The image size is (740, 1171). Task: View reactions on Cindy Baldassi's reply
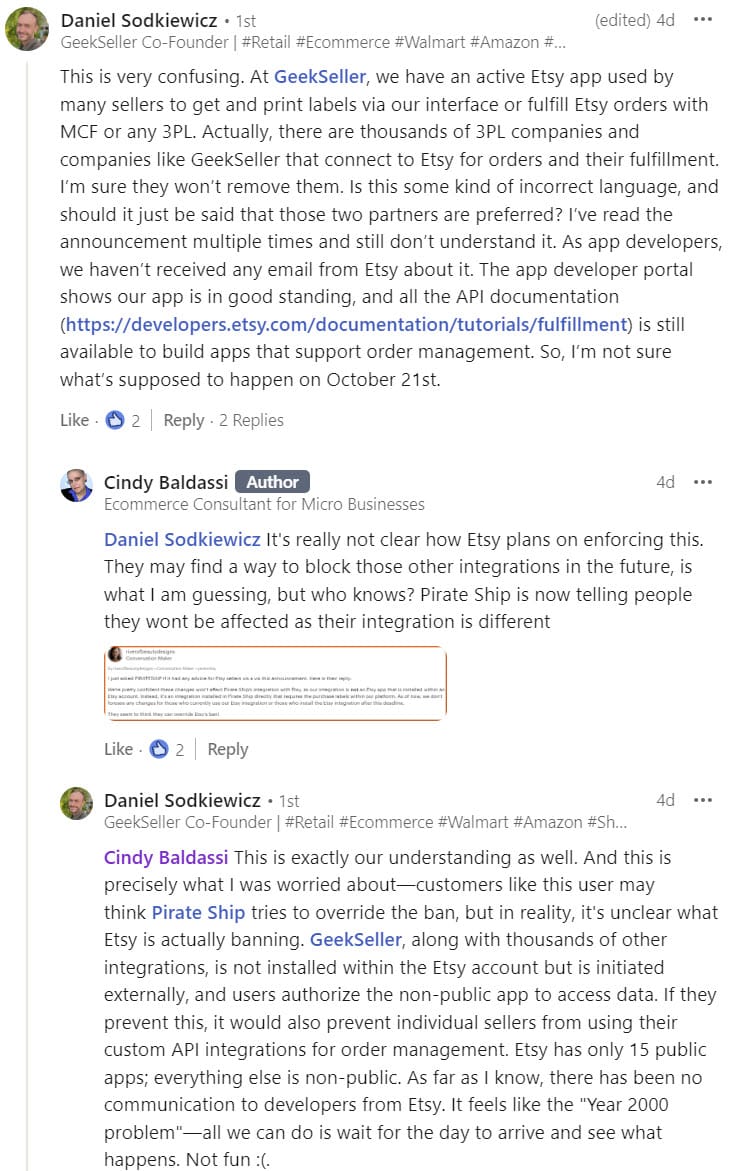167,749
